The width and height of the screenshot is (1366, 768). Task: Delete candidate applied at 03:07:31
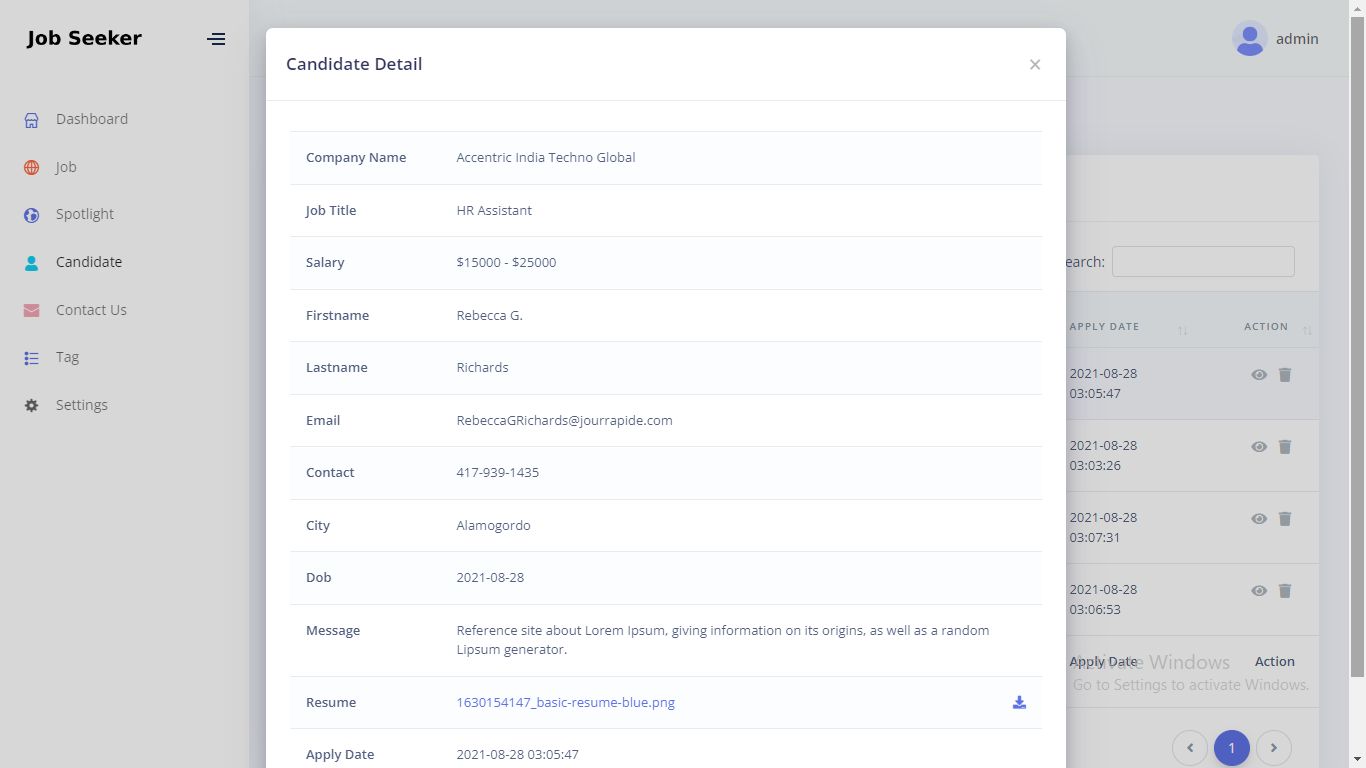[x=1285, y=519]
